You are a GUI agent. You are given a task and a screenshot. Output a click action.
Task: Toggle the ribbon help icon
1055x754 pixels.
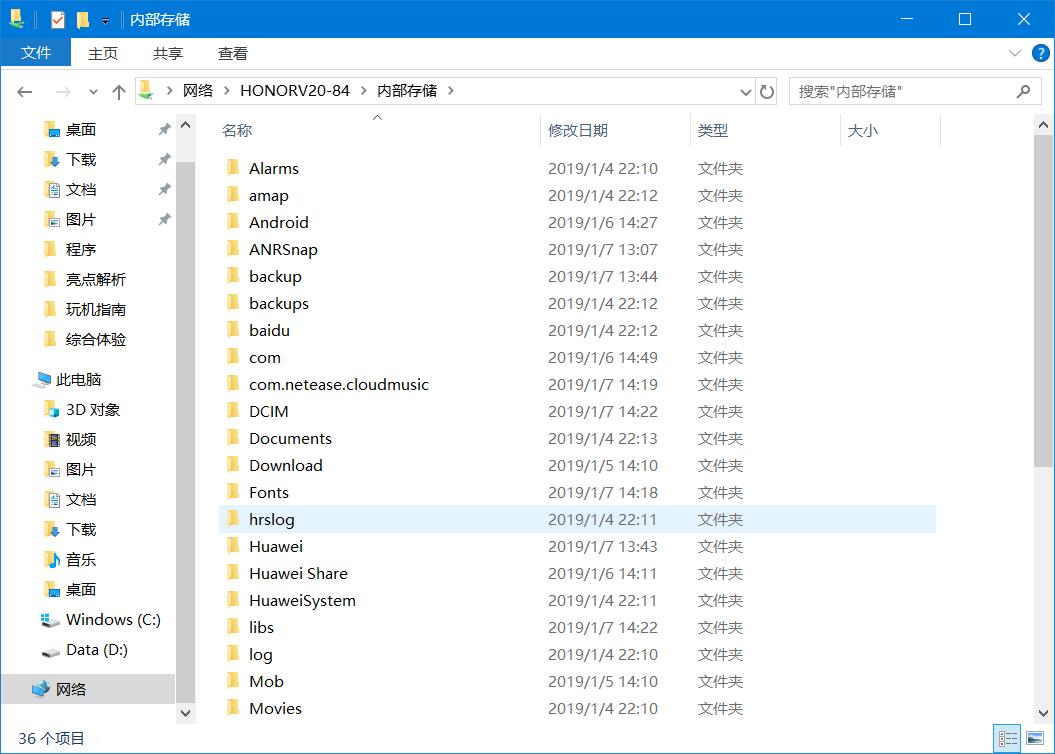1041,53
